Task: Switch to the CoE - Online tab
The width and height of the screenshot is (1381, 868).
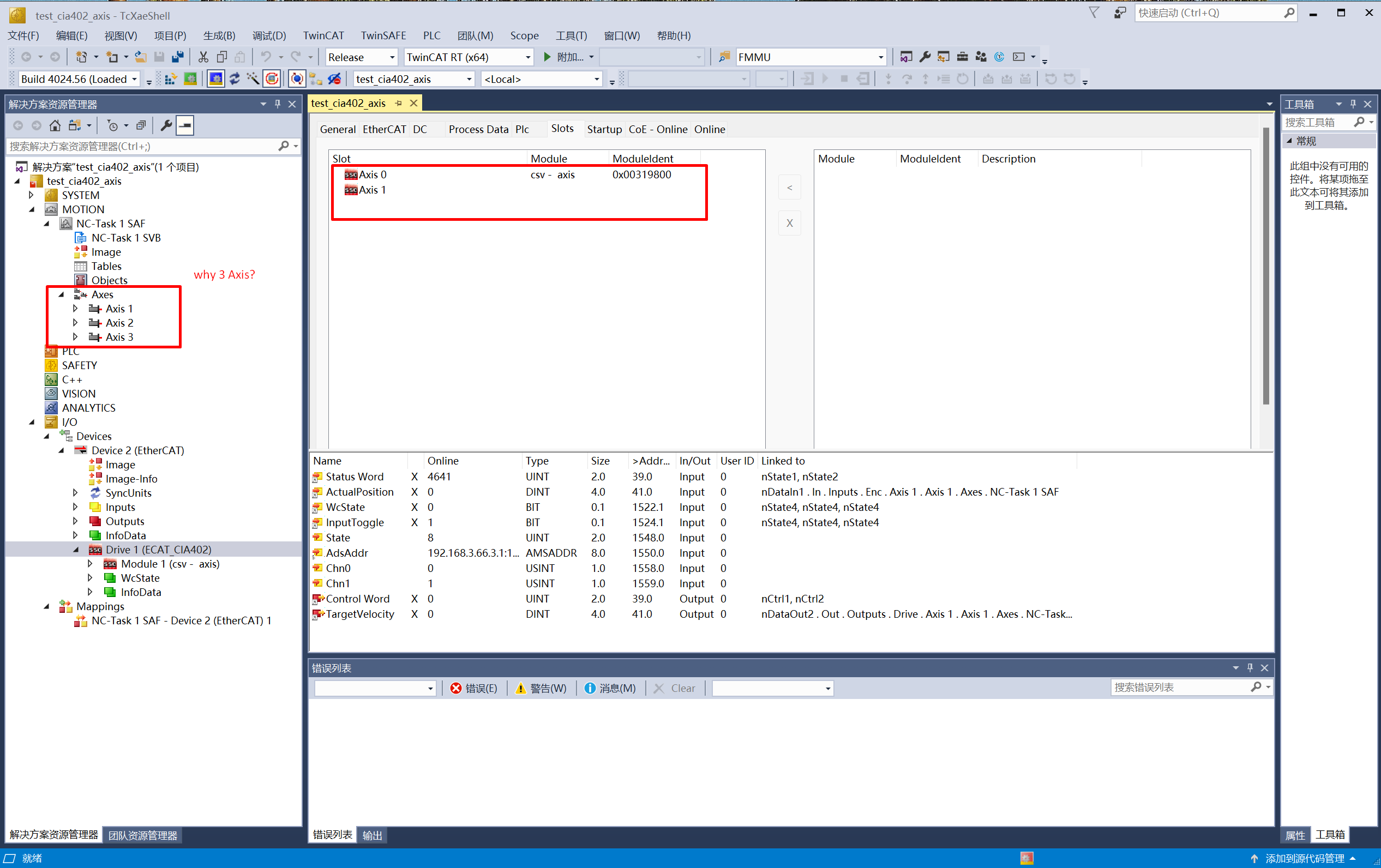Action: tap(657, 129)
